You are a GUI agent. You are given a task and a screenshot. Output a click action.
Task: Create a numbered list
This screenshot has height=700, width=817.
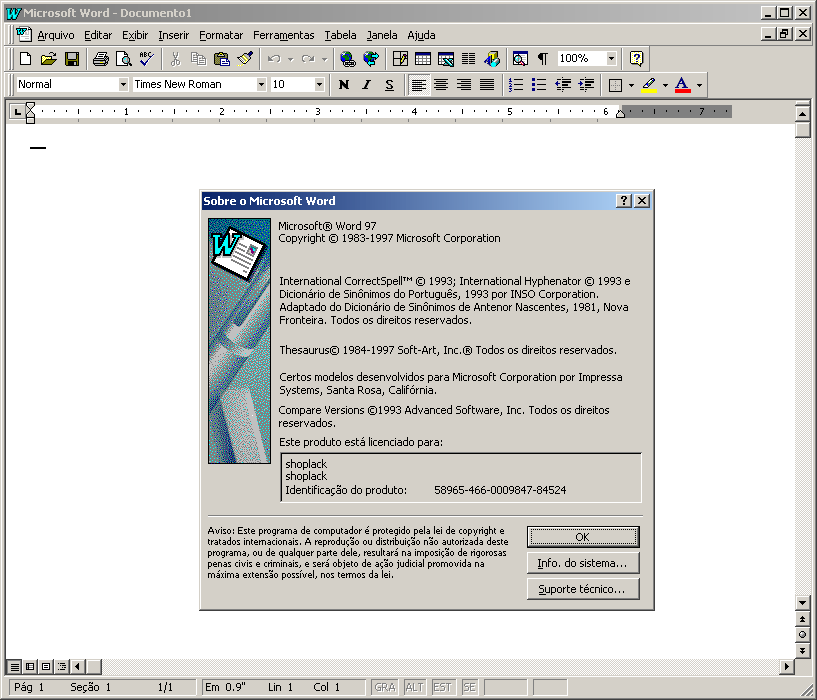click(x=516, y=84)
